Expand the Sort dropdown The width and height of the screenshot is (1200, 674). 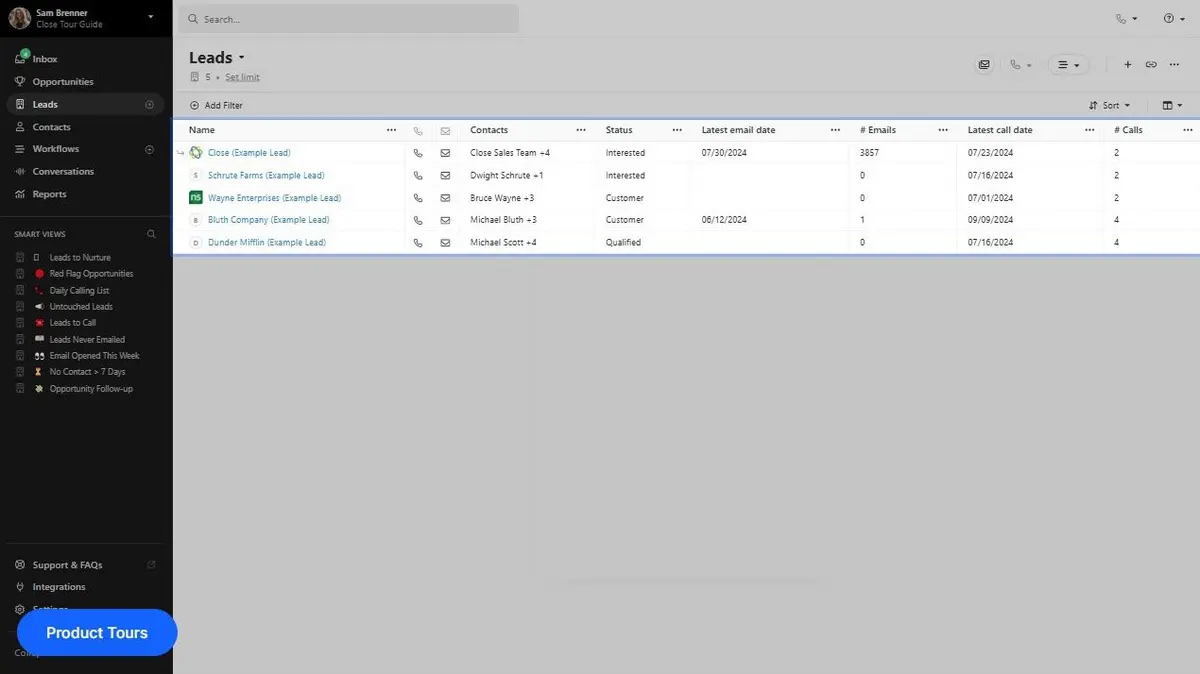coord(1110,105)
